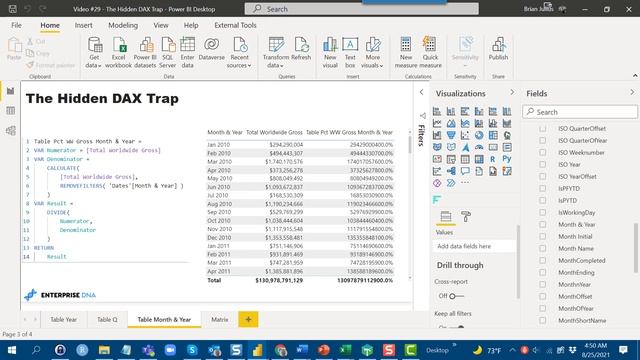Open the Dataverse connector
This screenshot has height=360, width=640.
click(211, 49)
